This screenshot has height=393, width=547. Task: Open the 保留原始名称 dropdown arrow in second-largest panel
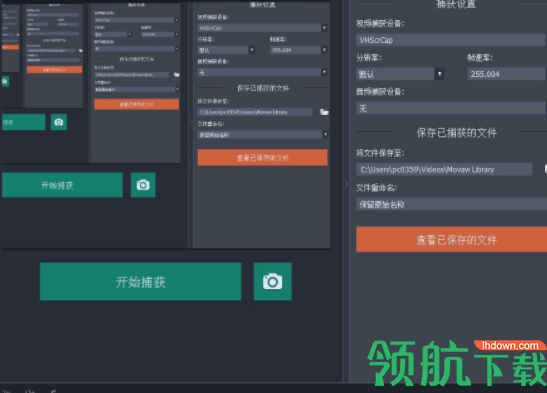(x=324, y=134)
